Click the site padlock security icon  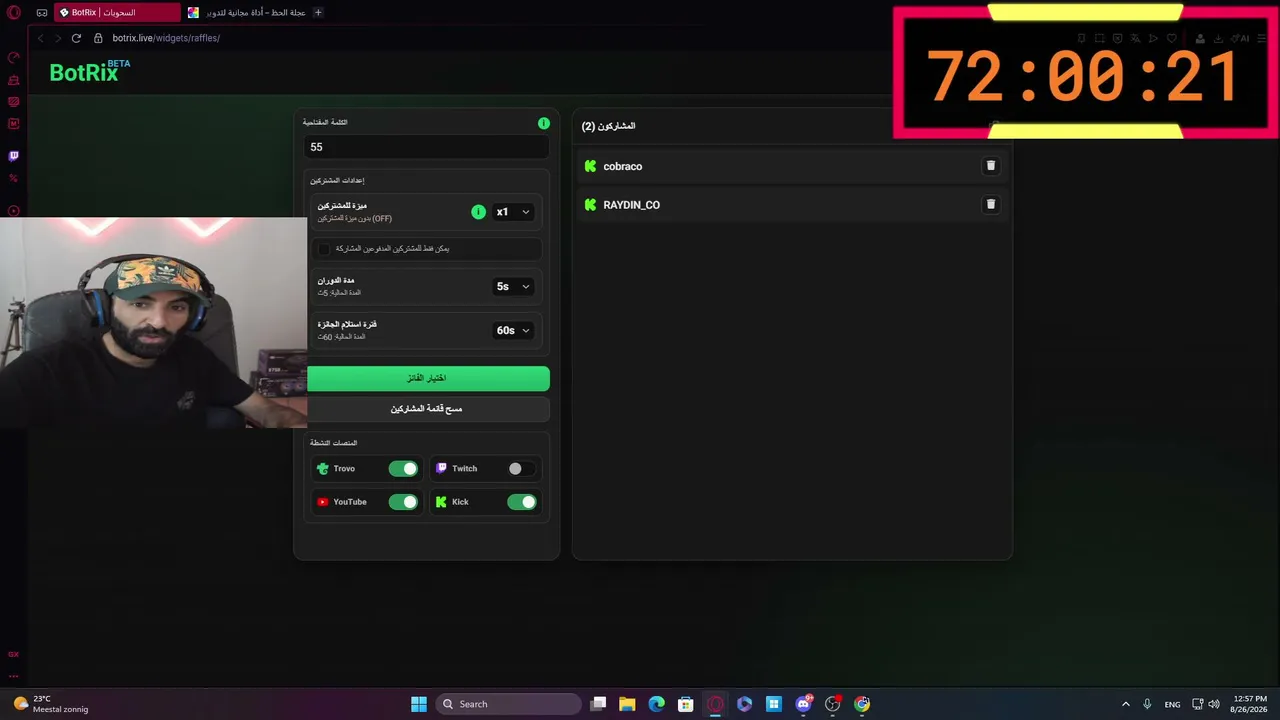[x=98, y=38]
